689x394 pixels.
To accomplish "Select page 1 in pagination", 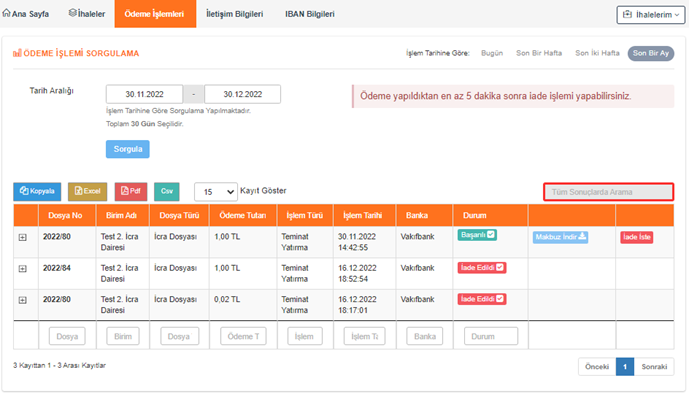I will click(x=625, y=367).
